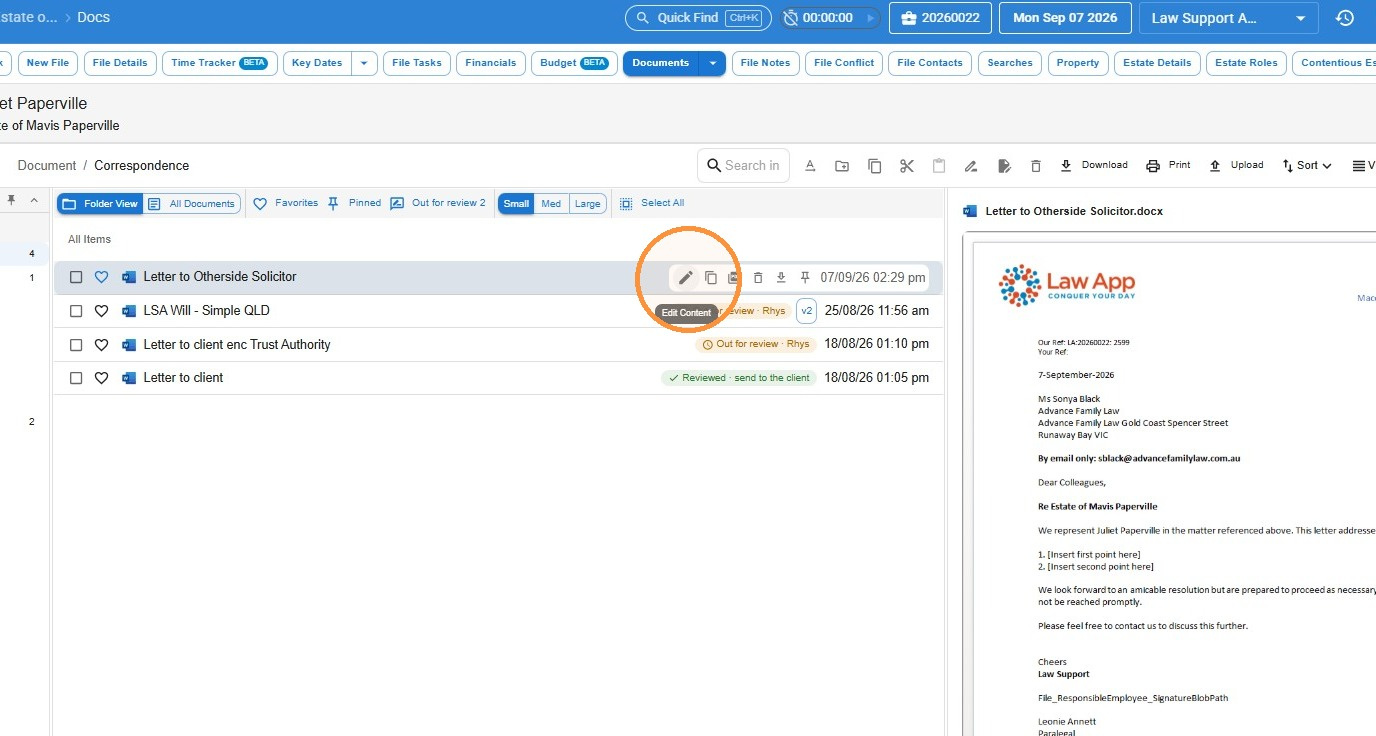The image size is (1376, 736).
Task: Set the list size to Med
Action: (x=551, y=204)
